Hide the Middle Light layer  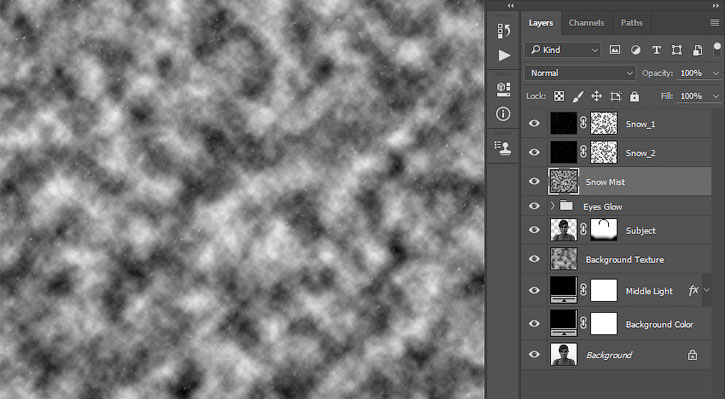[x=534, y=290]
